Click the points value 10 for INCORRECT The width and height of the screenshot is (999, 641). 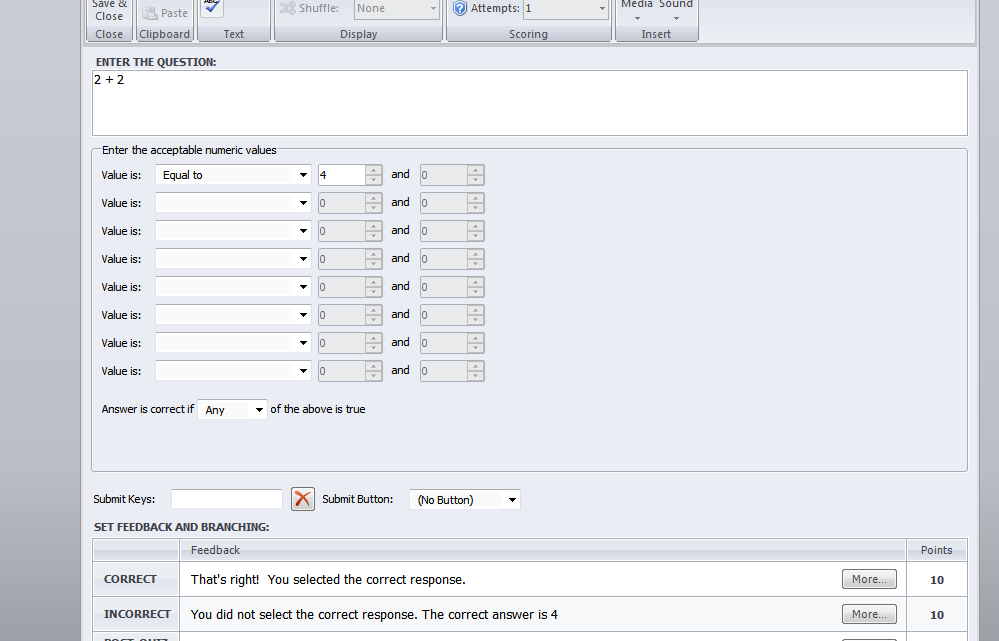[937, 615]
